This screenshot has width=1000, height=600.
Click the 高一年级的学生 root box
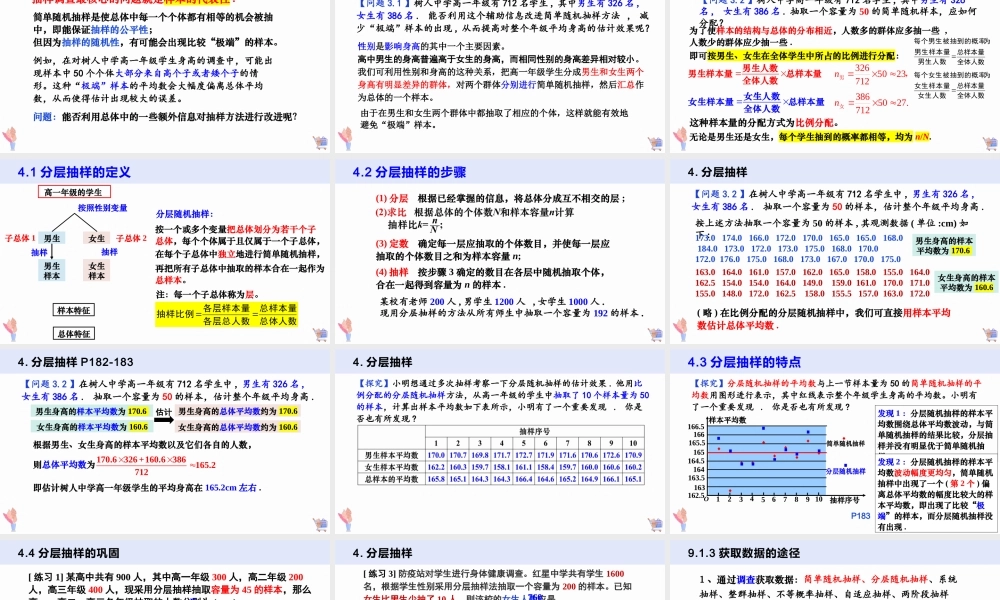pyautogui.click(x=74, y=191)
